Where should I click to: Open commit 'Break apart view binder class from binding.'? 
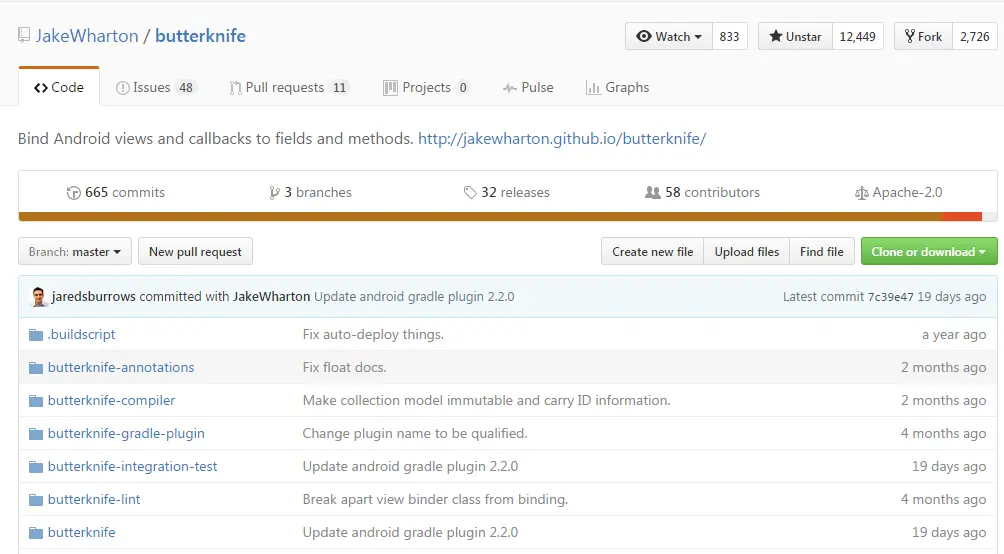coord(435,500)
